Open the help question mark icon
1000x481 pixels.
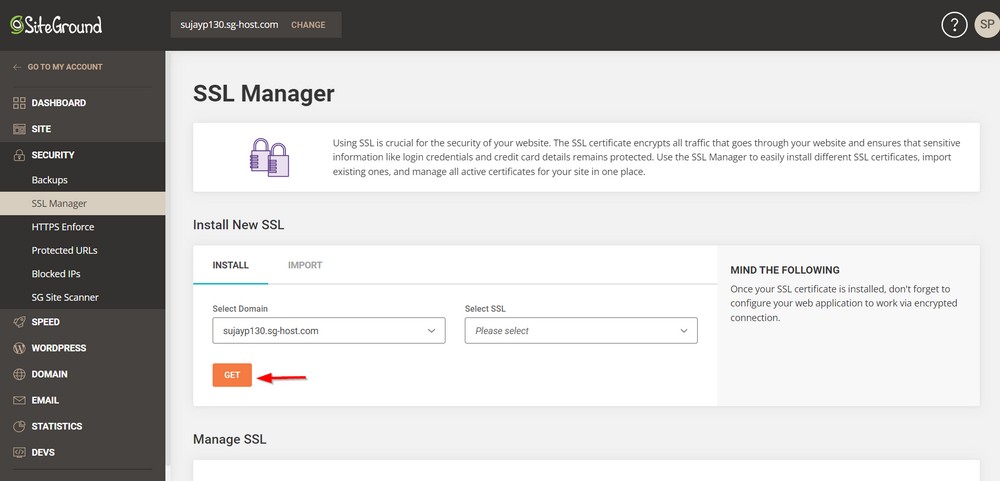954,25
